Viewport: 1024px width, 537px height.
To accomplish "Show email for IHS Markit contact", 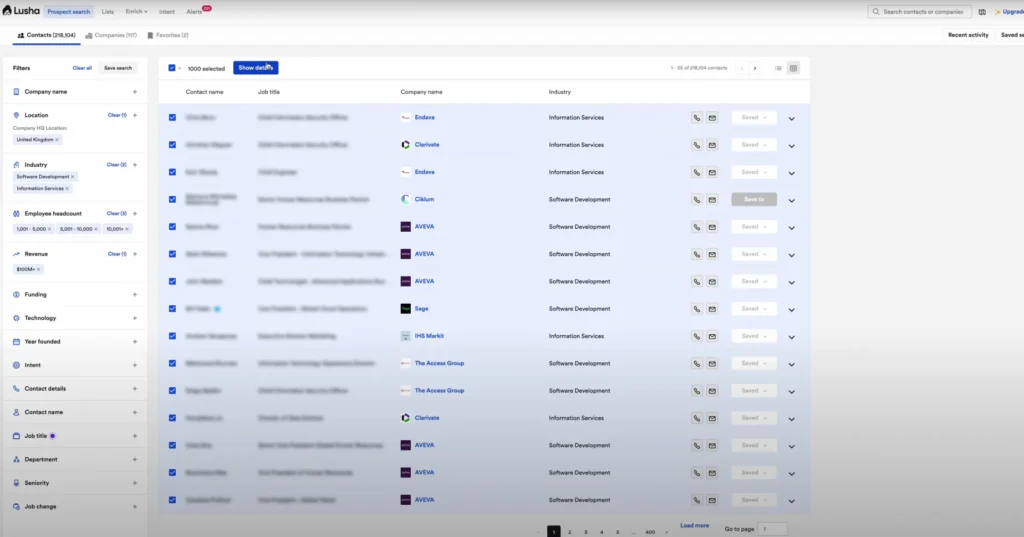I will point(712,336).
